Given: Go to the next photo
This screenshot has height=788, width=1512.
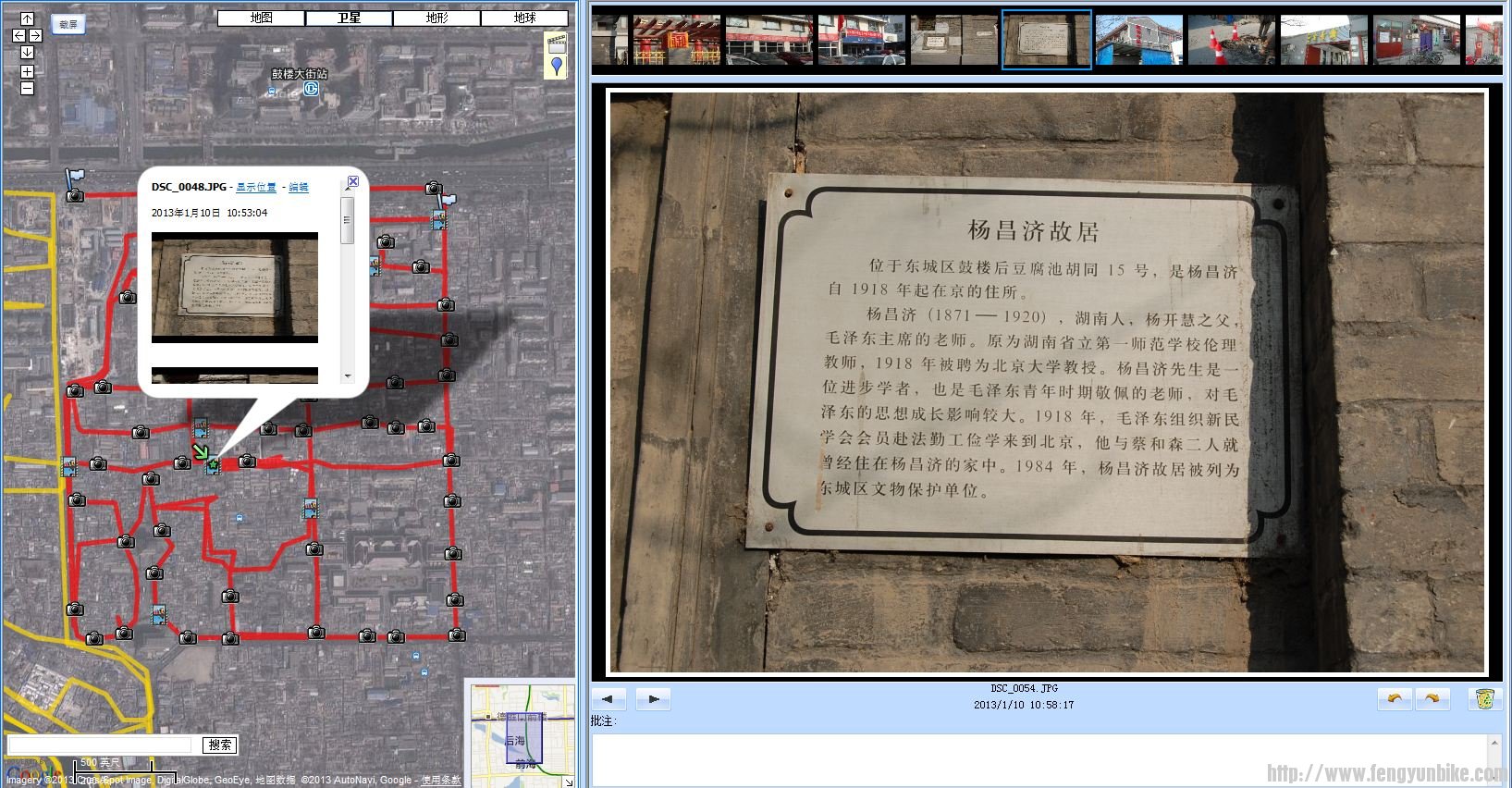Looking at the screenshot, I should click(x=653, y=699).
